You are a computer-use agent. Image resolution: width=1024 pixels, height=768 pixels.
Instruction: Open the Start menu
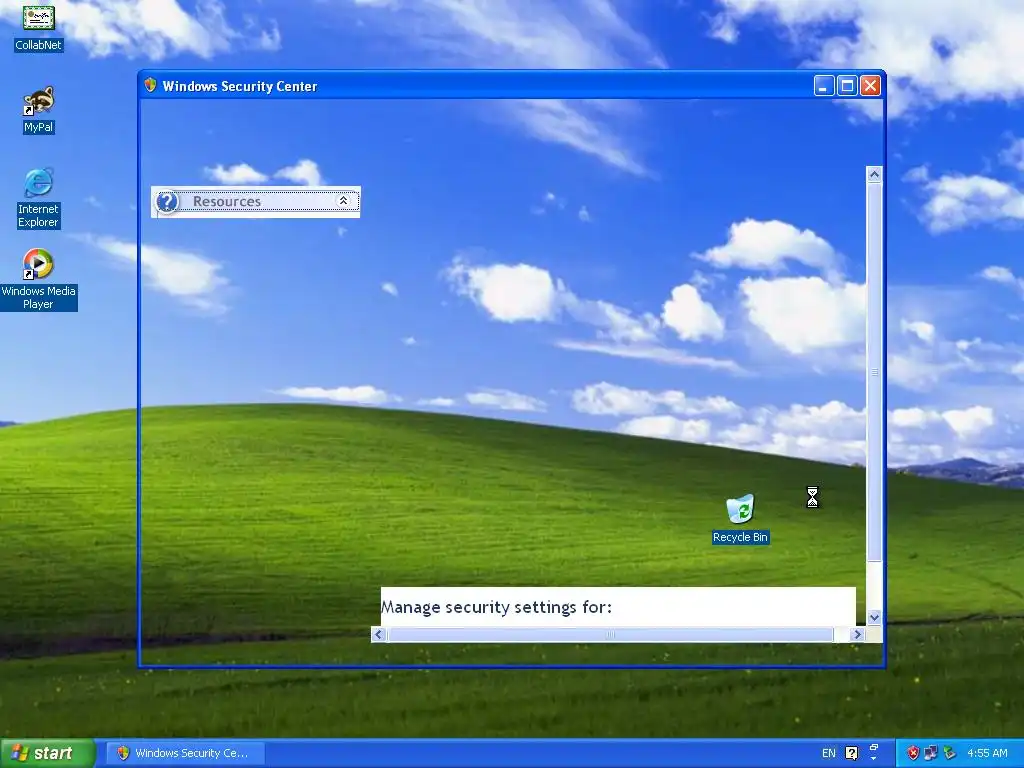(47, 753)
